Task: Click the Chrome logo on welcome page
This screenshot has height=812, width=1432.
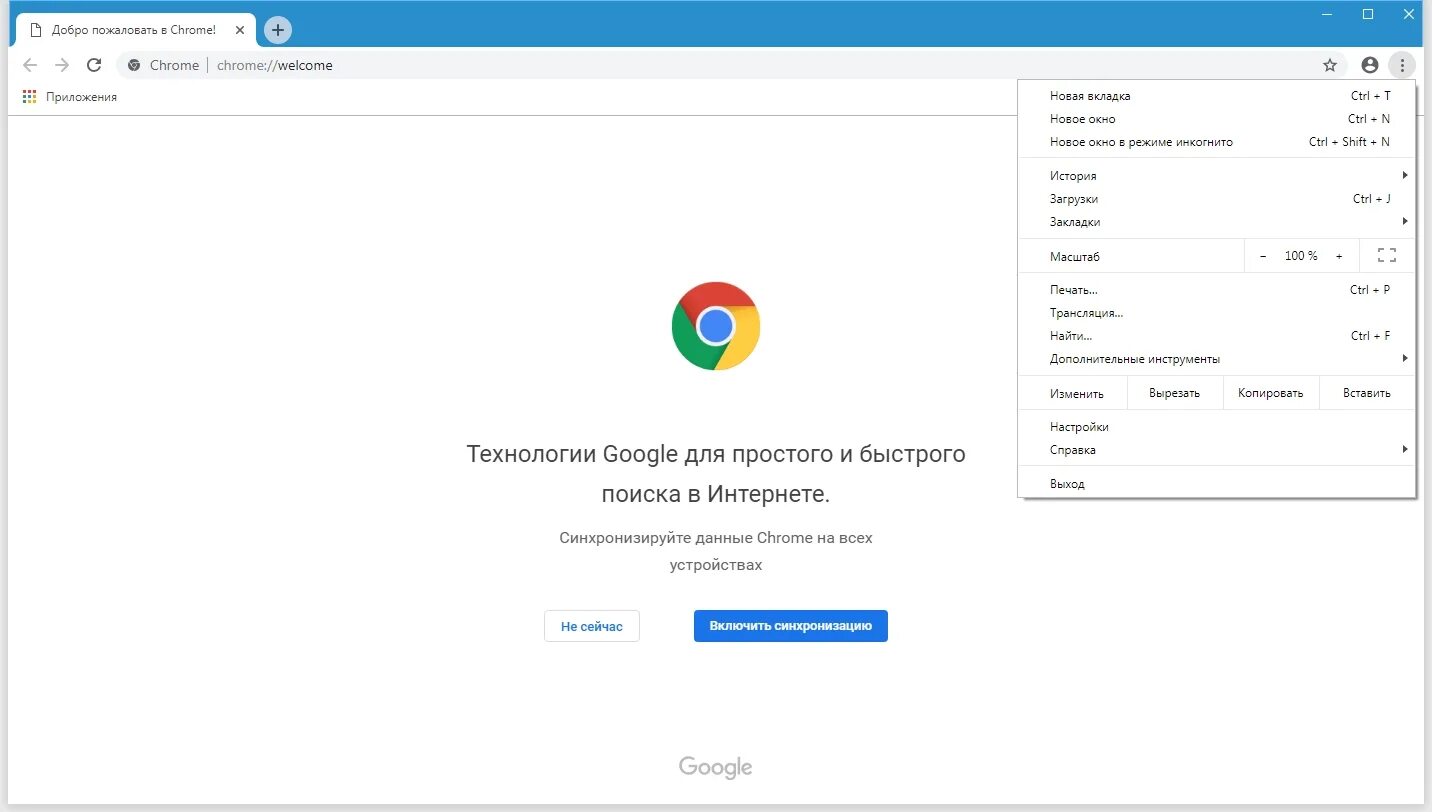Action: point(716,326)
